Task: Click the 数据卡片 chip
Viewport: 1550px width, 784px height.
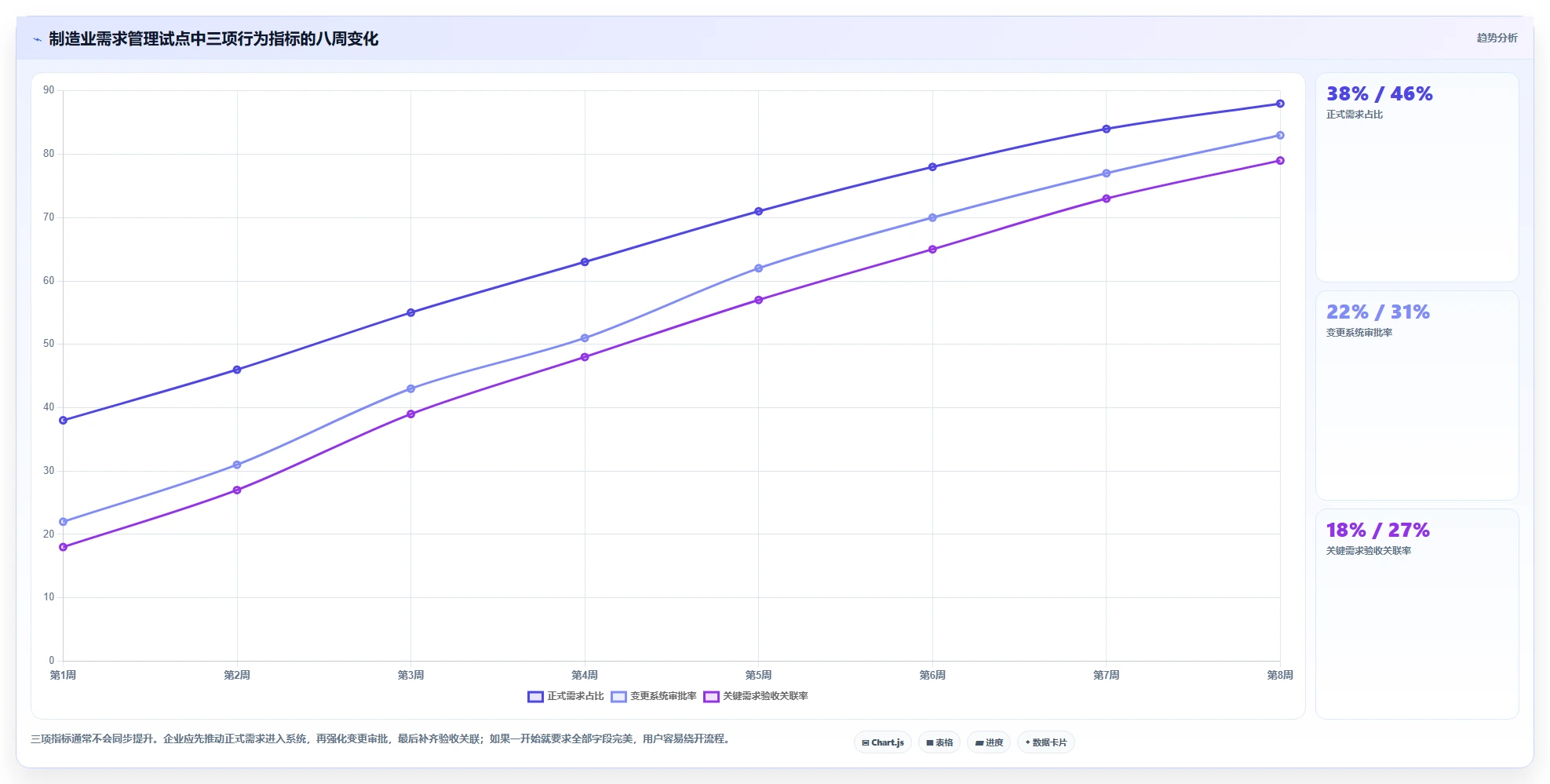Action: click(1046, 742)
